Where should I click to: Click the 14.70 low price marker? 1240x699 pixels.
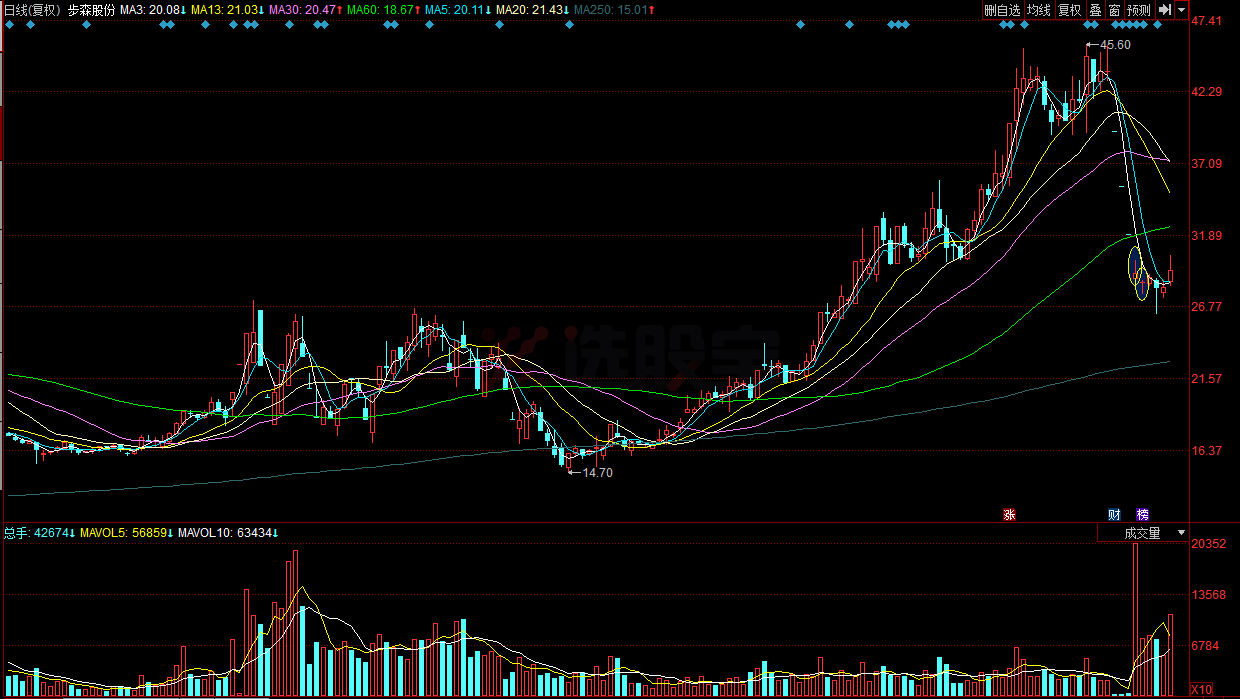pos(596,472)
